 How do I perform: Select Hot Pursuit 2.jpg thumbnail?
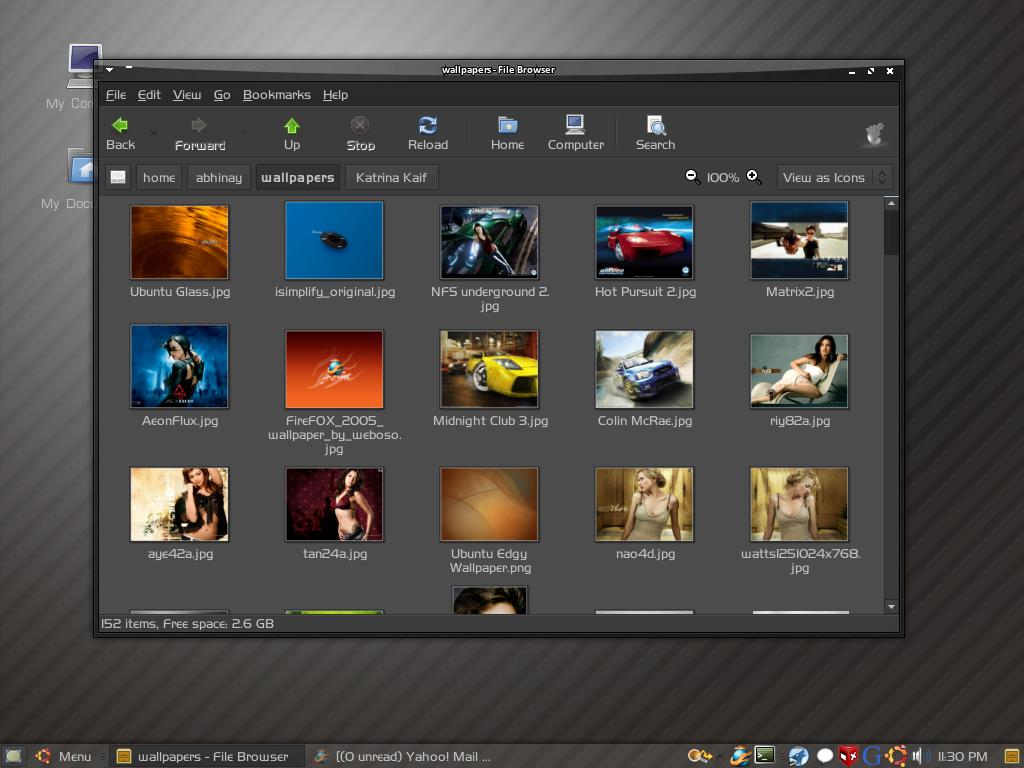coord(644,242)
